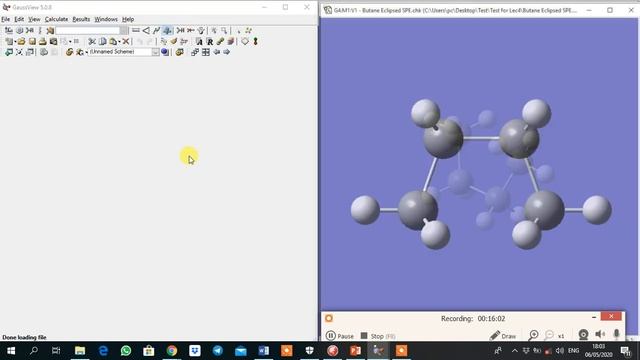This screenshot has height=360, width=640.
Task: Open the View menu
Action: [34, 19]
